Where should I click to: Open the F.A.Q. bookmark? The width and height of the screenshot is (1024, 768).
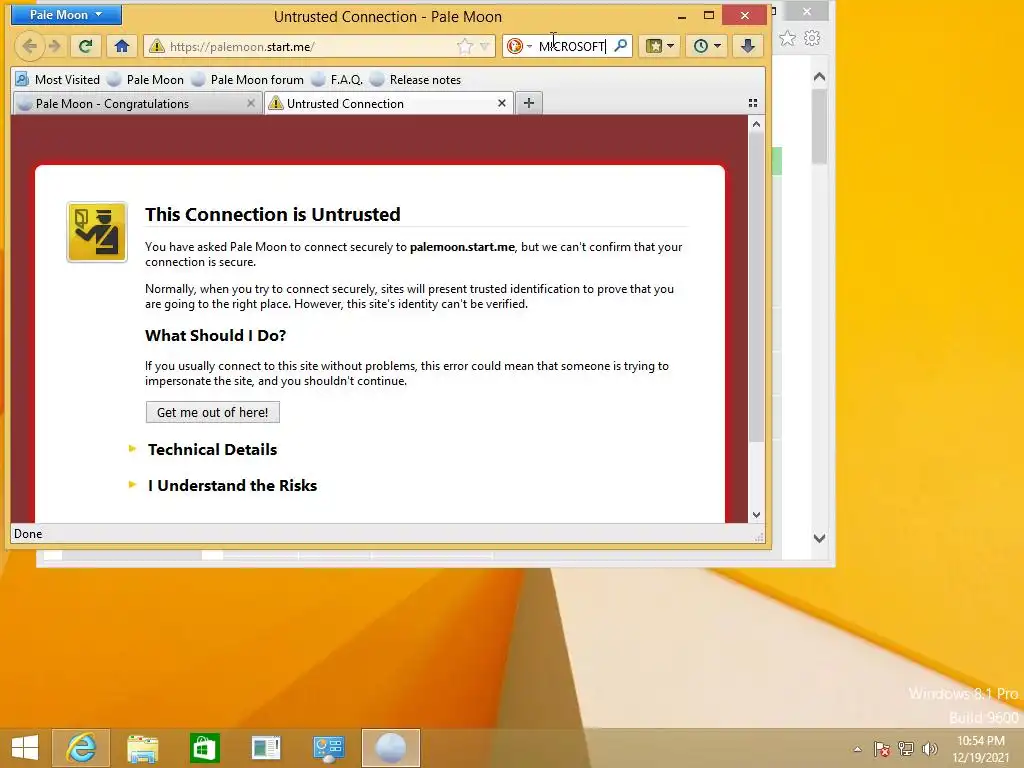point(337,80)
